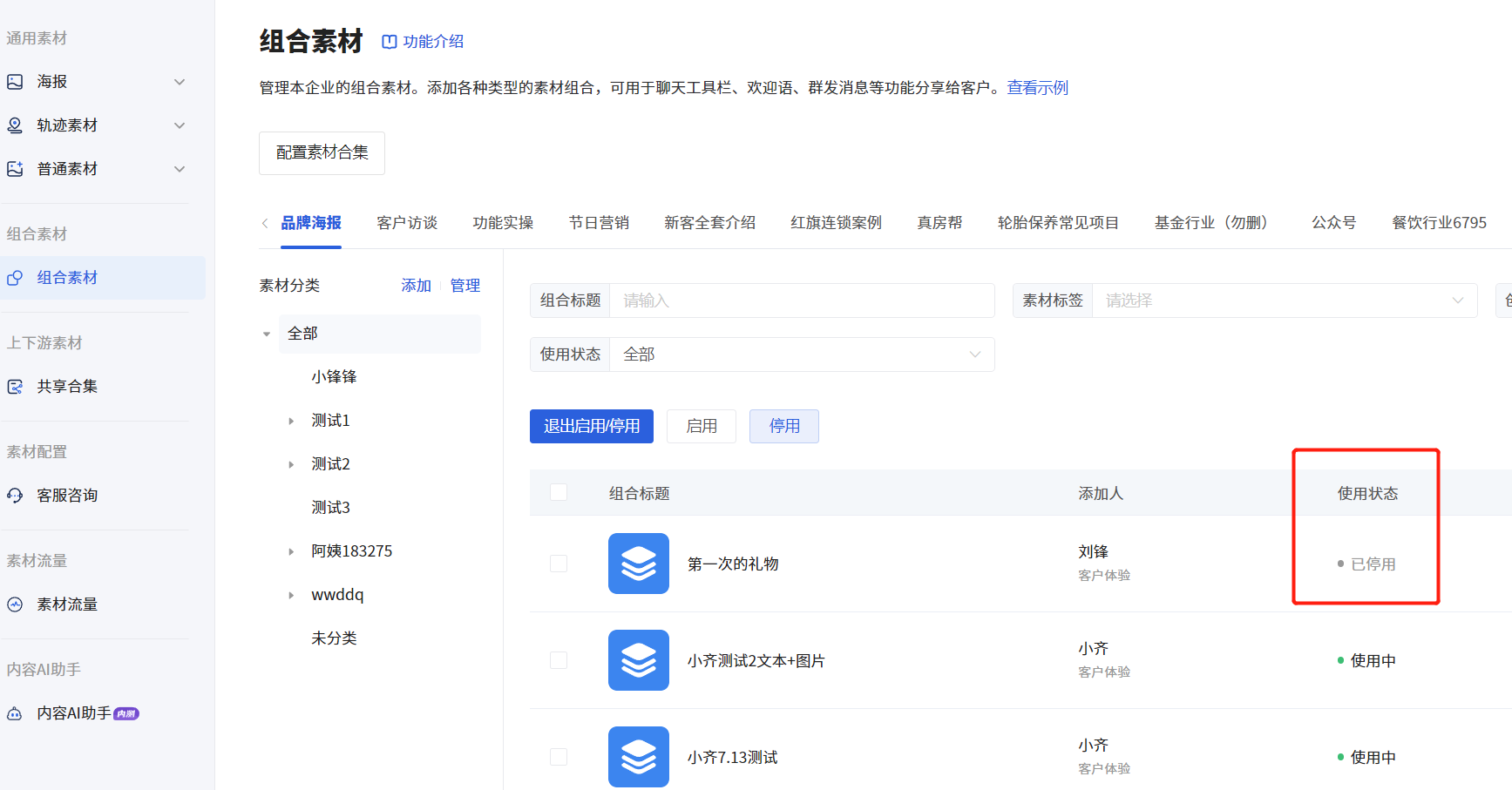Check the box for 小齐测试2文本+图片
This screenshot has height=790, width=1512.
559,660
